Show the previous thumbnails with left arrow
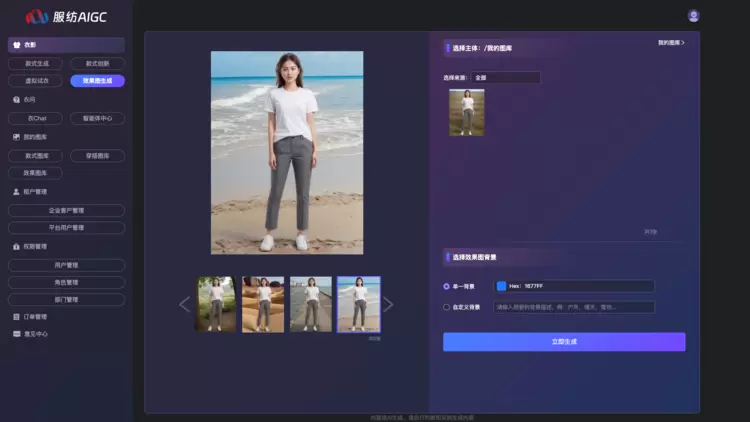 click(x=184, y=304)
